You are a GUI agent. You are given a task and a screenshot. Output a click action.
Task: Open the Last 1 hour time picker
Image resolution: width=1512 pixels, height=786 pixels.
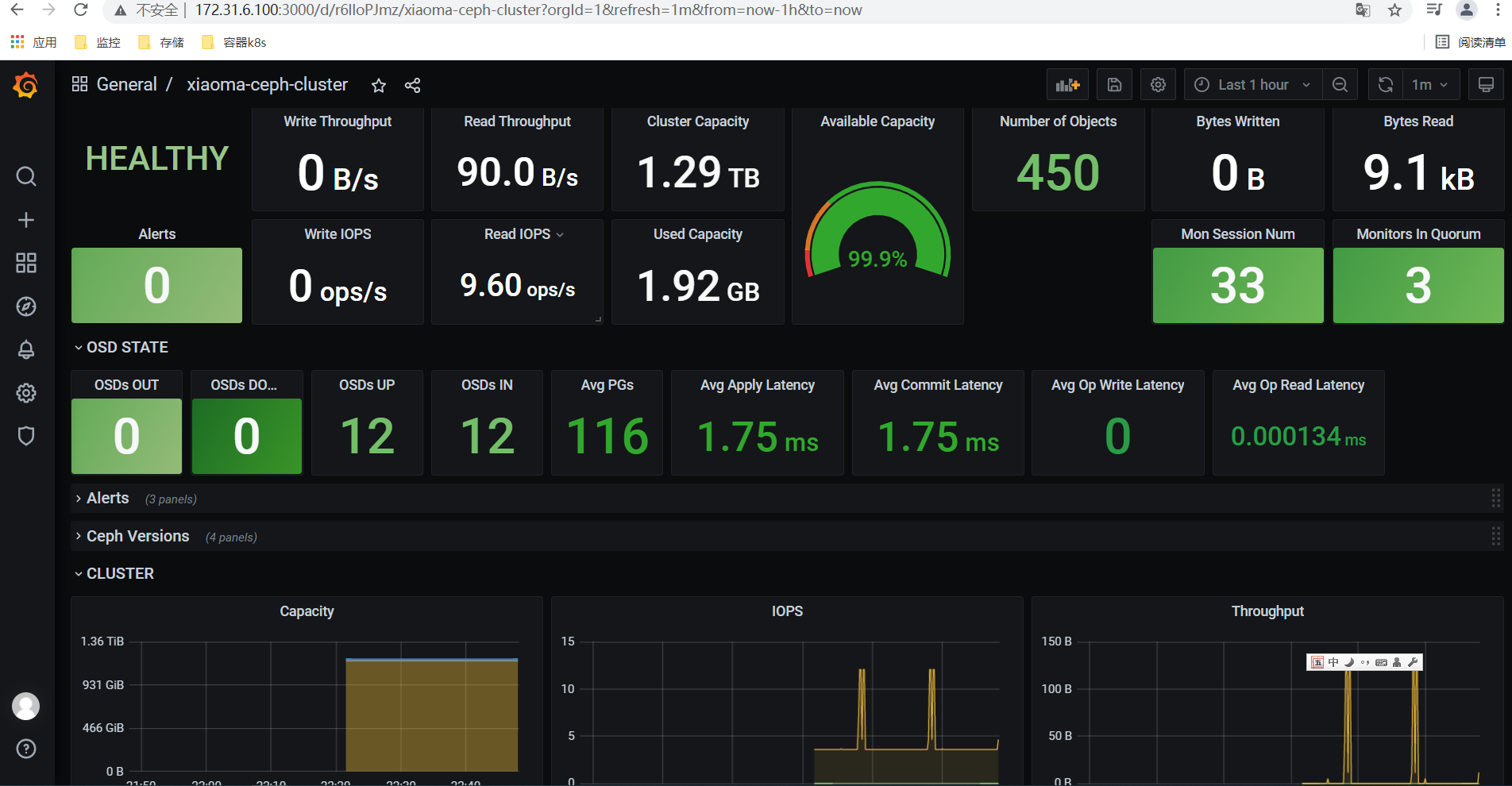1253,85
